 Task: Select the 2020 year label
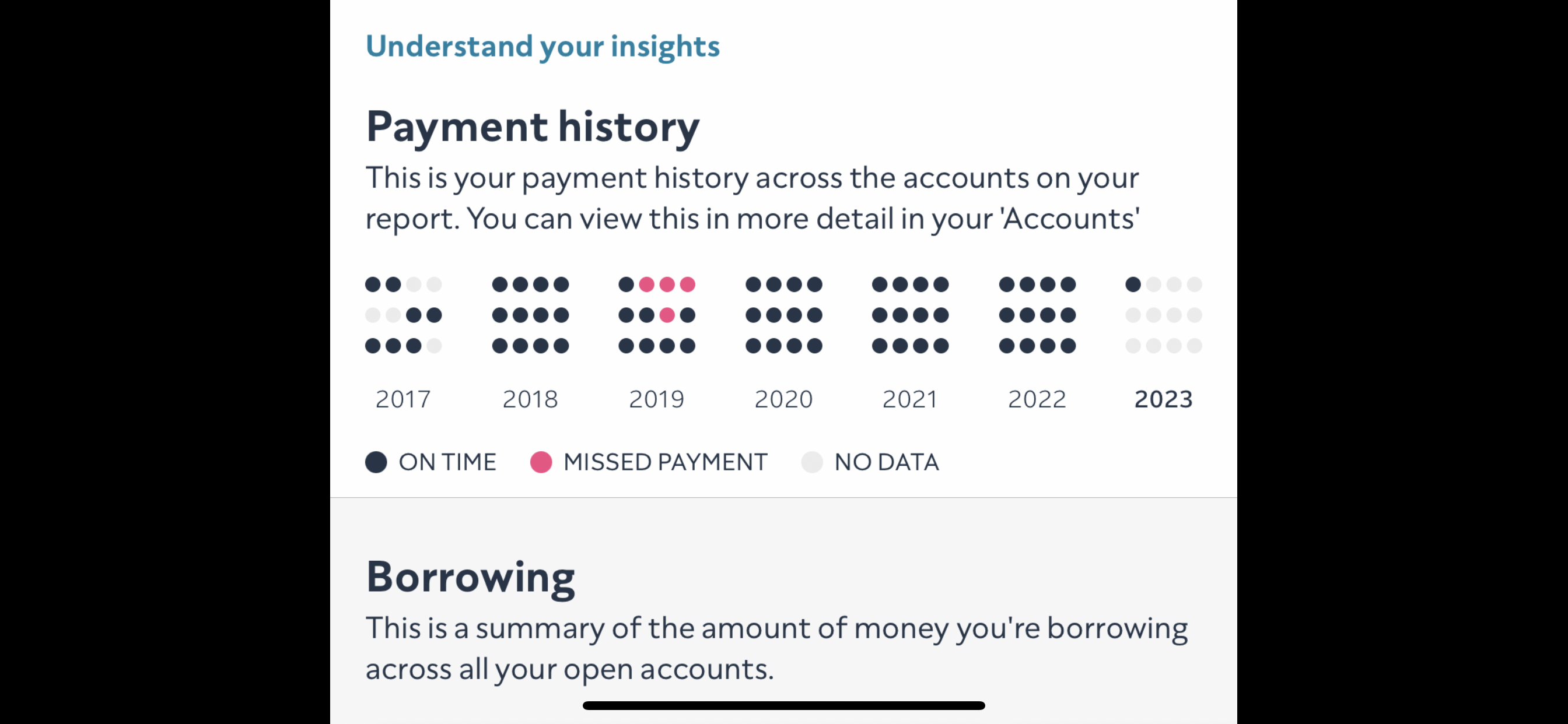pos(783,399)
